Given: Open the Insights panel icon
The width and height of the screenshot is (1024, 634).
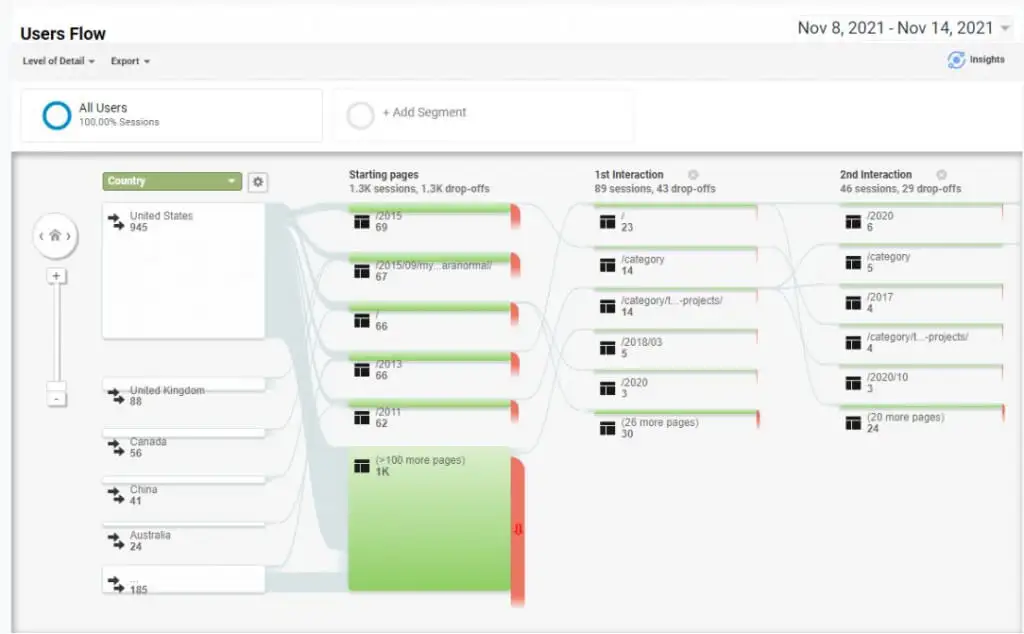Looking at the screenshot, I should (955, 60).
